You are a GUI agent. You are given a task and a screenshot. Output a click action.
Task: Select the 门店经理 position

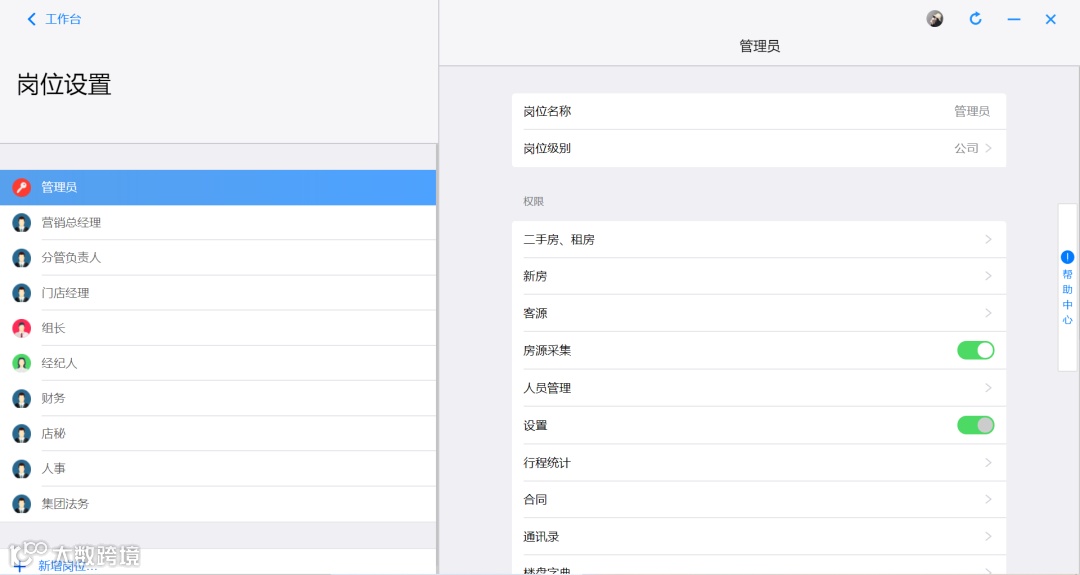click(x=218, y=293)
